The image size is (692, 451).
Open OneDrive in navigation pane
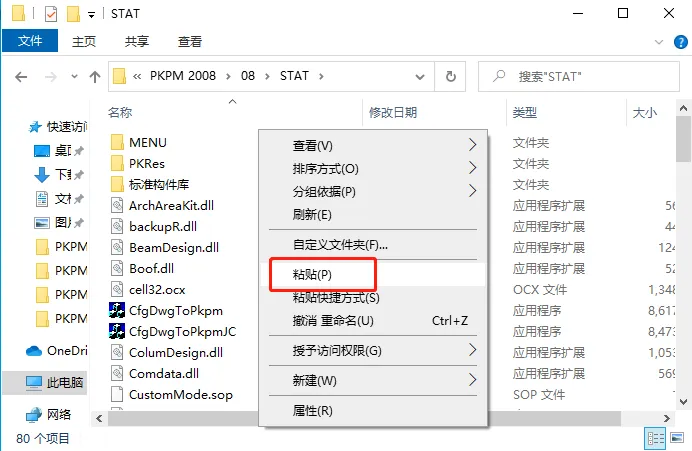click(56, 351)
